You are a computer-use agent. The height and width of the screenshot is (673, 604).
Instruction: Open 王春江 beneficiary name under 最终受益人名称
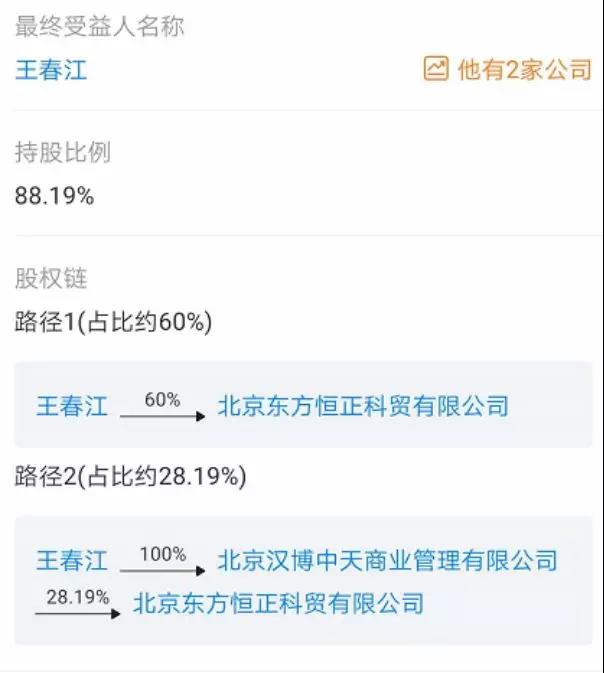(51, 70)
